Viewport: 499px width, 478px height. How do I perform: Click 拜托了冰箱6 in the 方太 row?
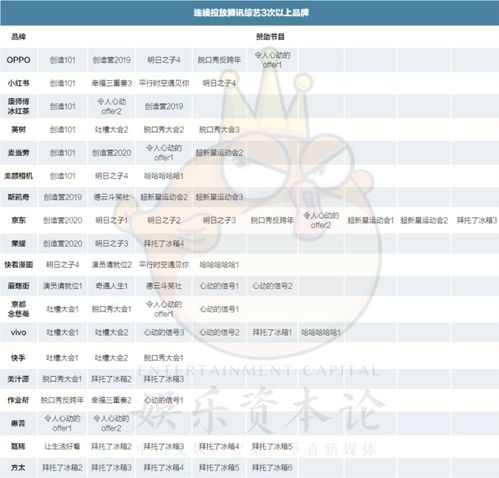pyautogui.click(x=272, y=468)
